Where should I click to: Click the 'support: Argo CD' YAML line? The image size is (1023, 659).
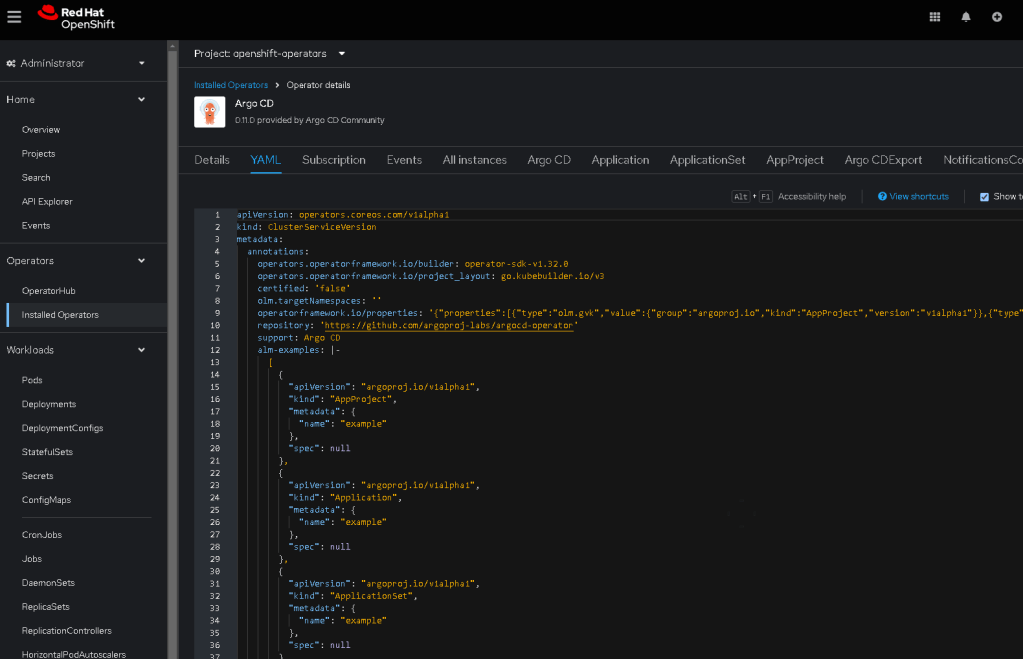pos(299,337)
